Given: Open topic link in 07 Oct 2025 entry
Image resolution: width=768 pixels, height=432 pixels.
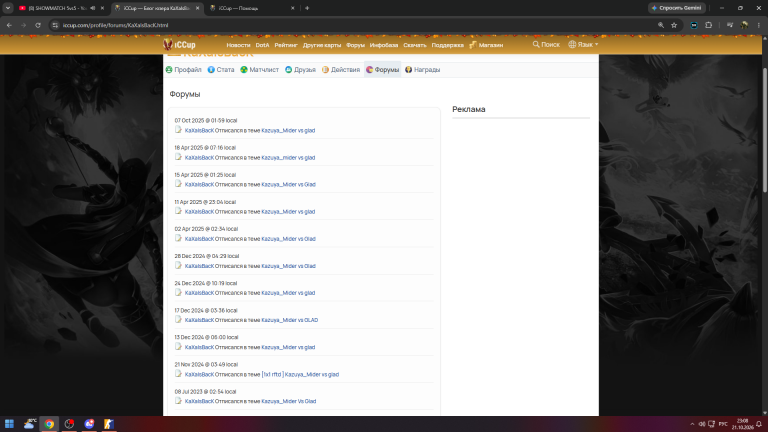Looking at the screenshot, I should [x=288, y=131].
